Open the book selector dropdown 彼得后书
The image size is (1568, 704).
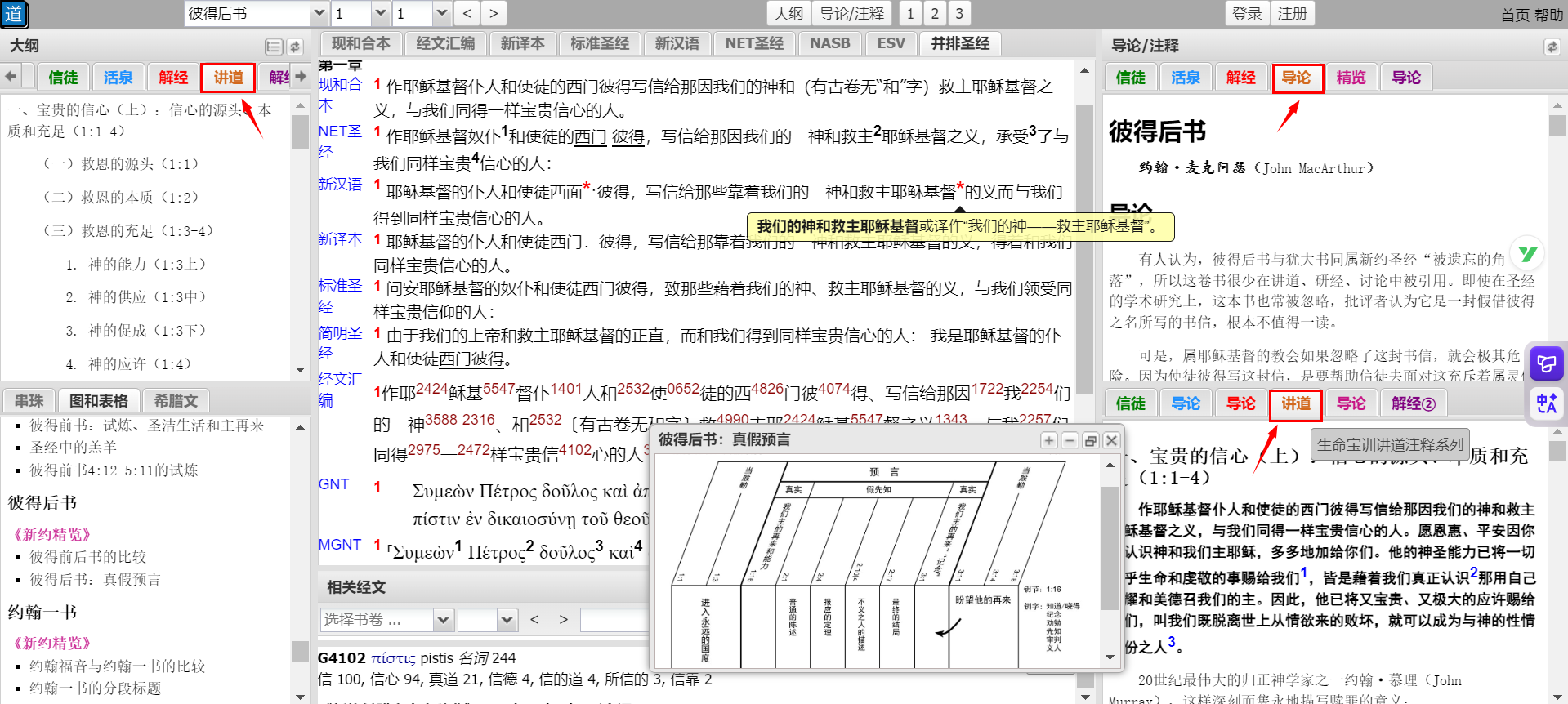click(319, 14)
